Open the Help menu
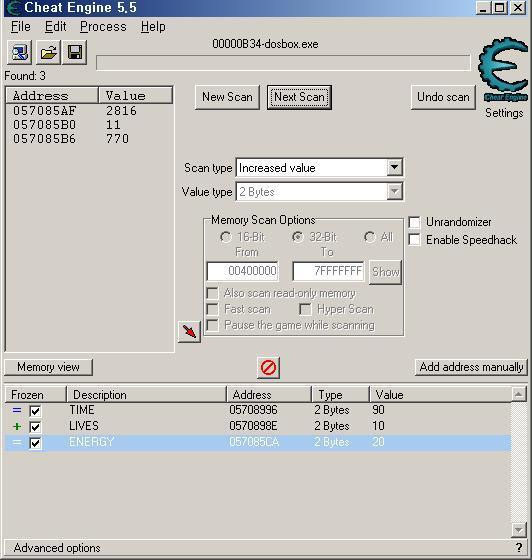Image resolution: width=532 pixels, height=560 pixels. point(153,26)
